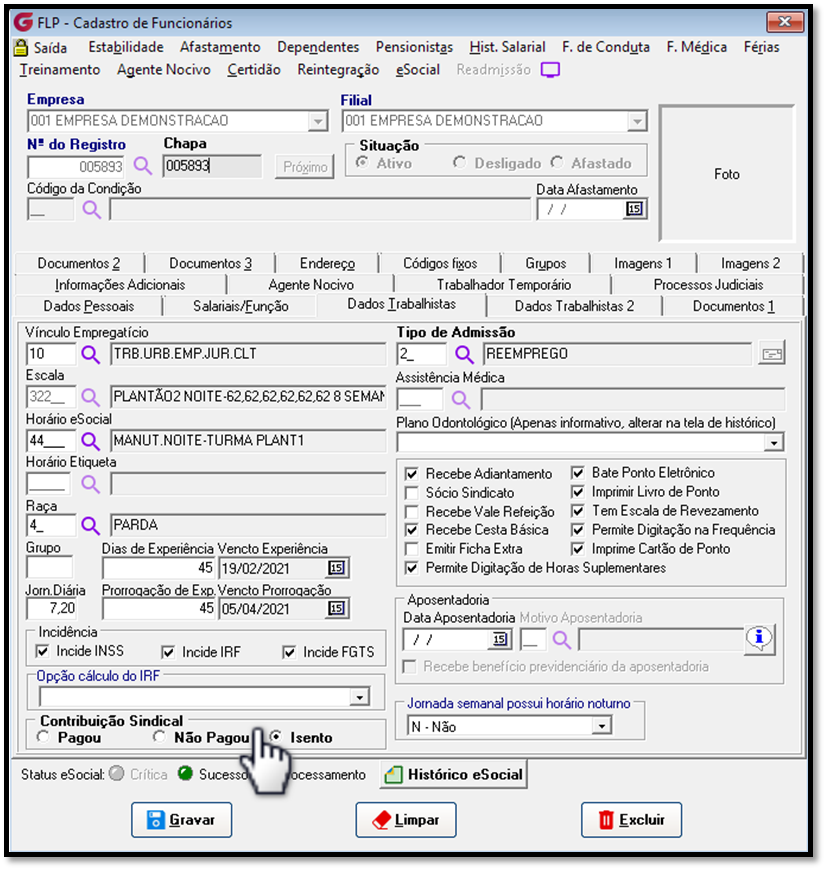
Task: Open Vínculo Empregatício lookup magnifier
Action: click(90, 354)
